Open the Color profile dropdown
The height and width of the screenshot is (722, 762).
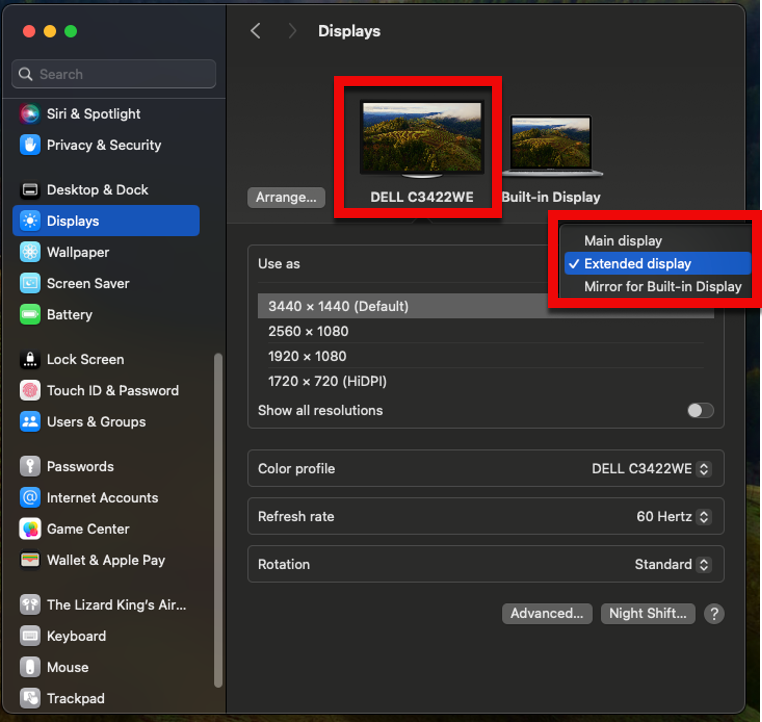pos(651,469)
